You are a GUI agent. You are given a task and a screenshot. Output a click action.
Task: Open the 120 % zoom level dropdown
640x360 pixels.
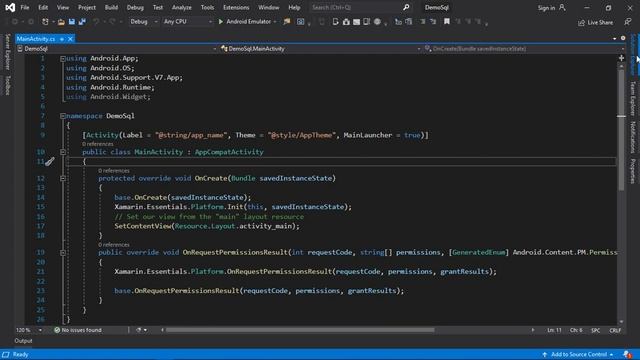pos(29,330)
